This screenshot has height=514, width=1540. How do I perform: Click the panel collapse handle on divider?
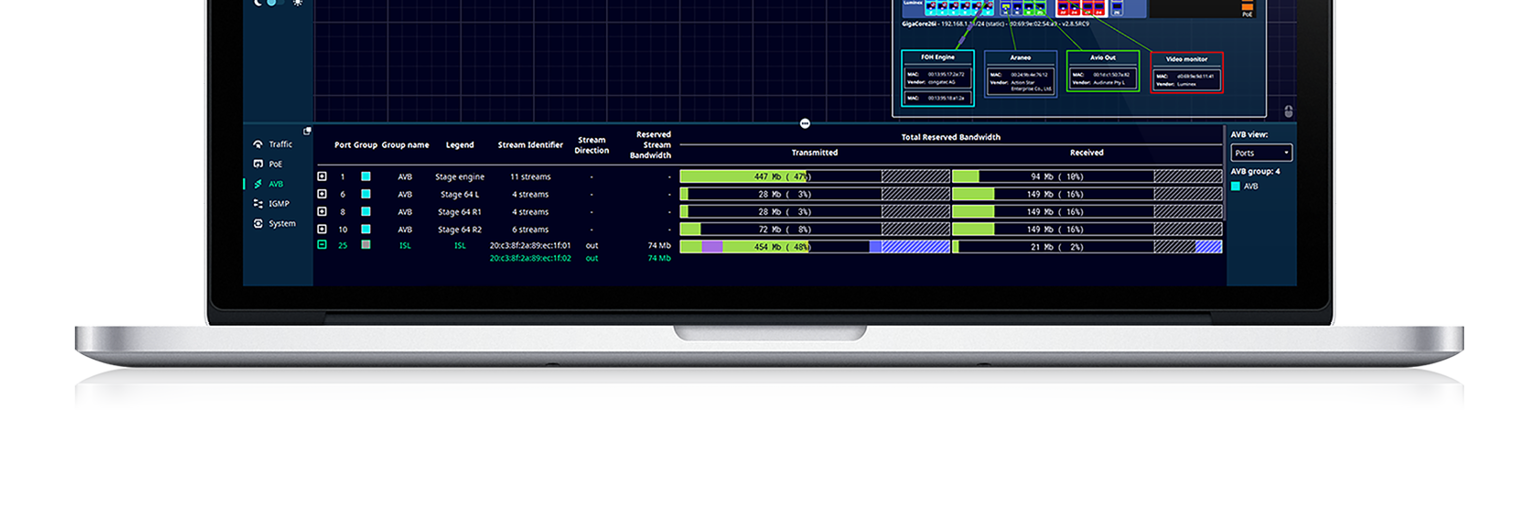point(805,124)
